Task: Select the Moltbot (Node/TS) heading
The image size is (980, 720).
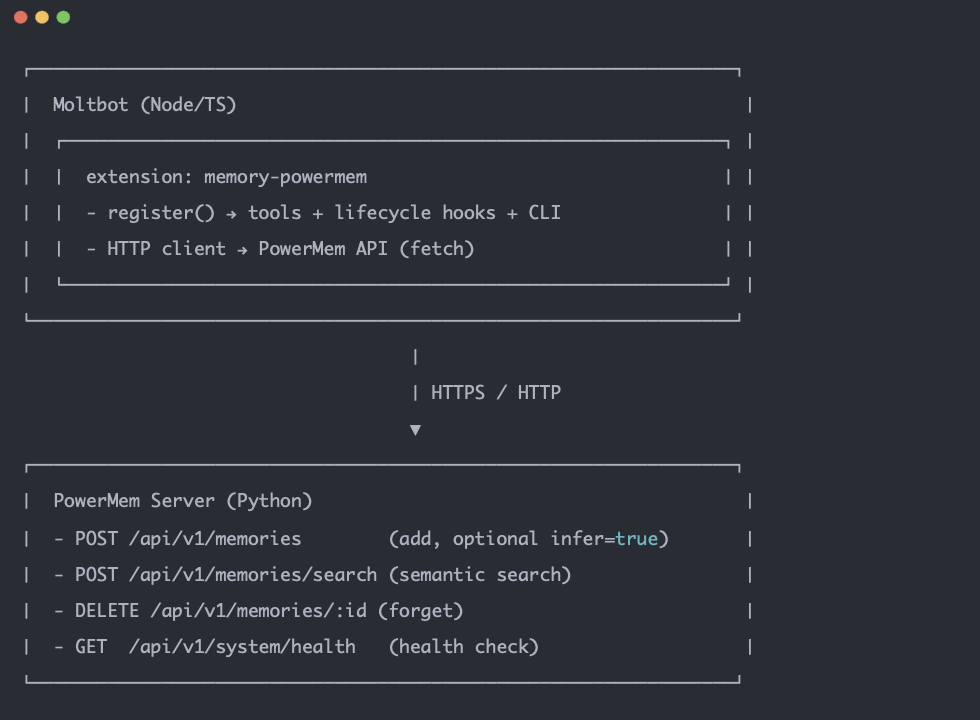Action: (145, 105)
